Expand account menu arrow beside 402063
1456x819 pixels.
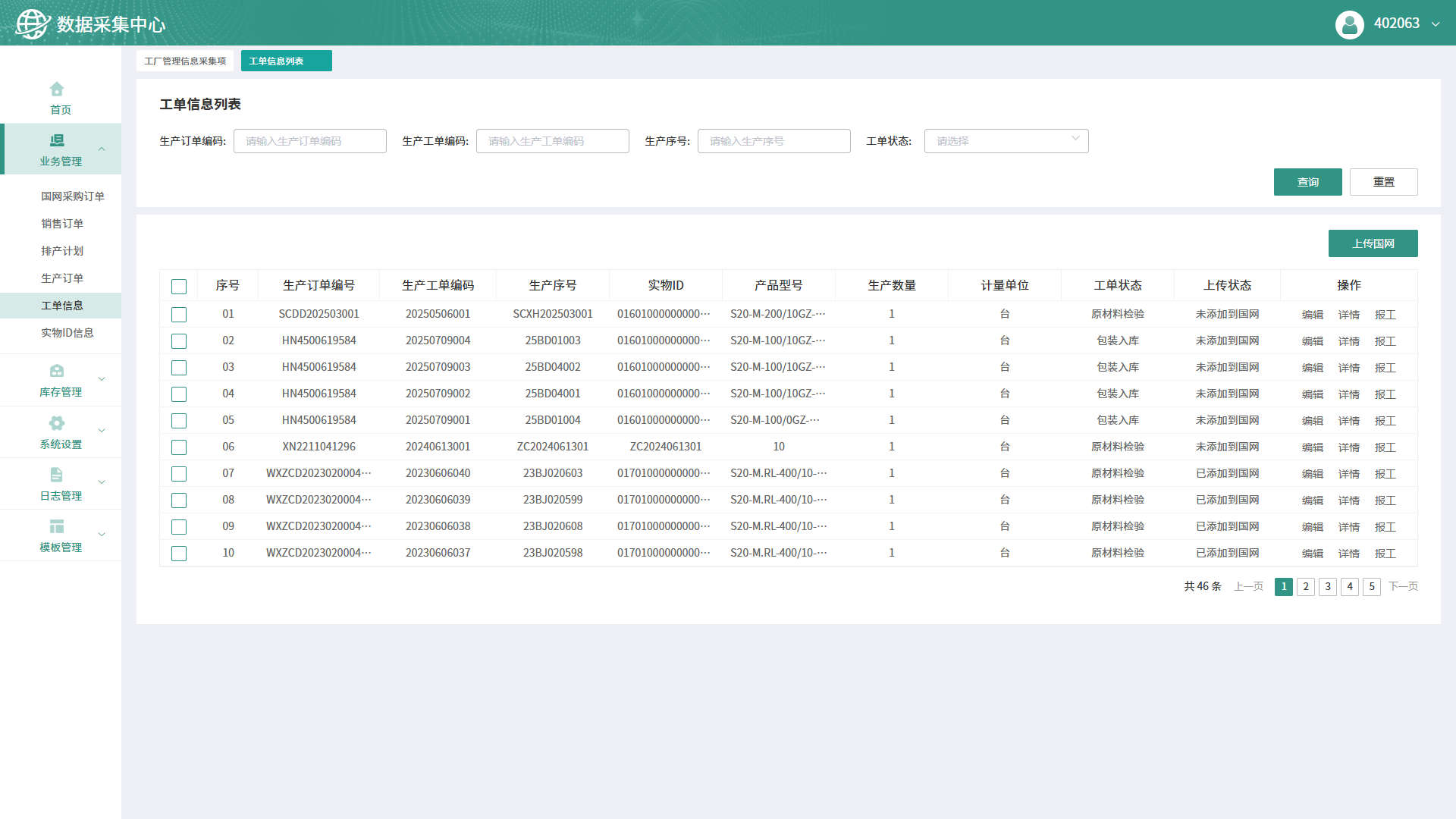click(1435, 24)
